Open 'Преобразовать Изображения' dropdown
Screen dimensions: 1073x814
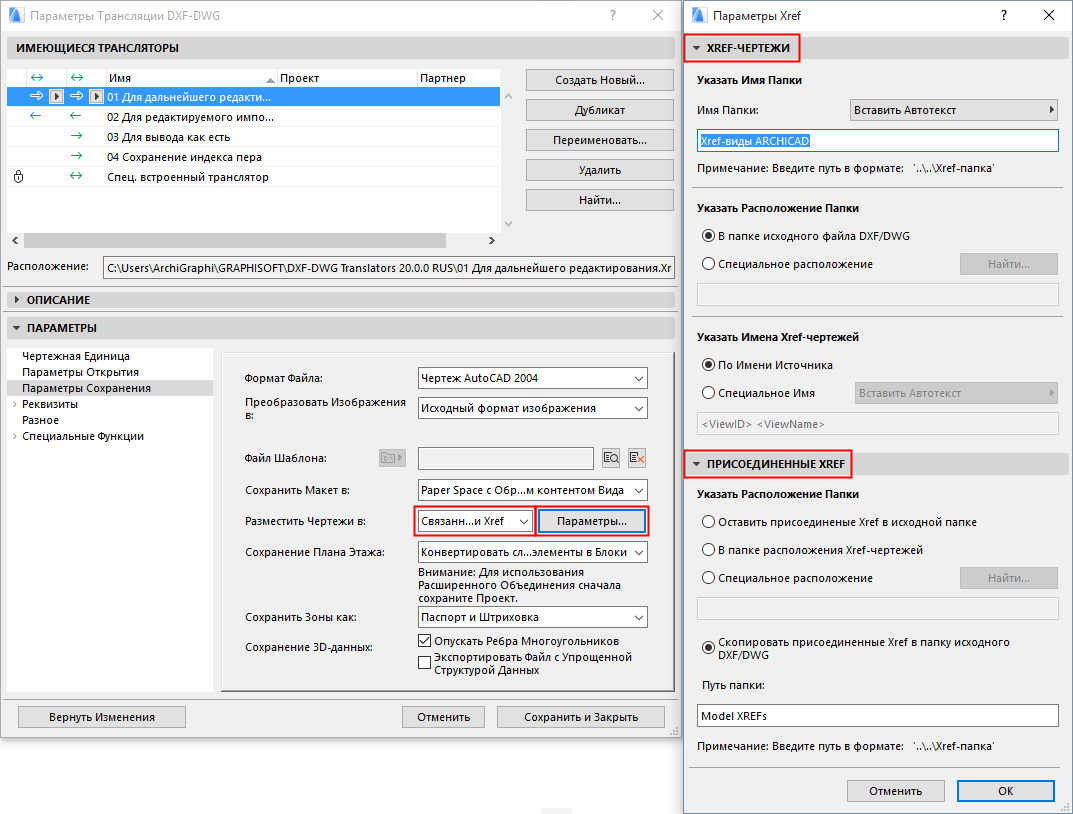tap(532, 408)
